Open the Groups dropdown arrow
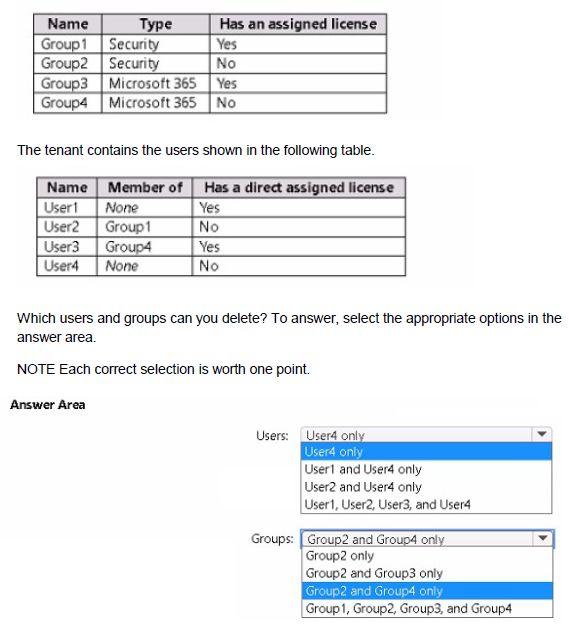Image resolution: width=569 pixels, height=635 pixels. click(x=542, y=538)
